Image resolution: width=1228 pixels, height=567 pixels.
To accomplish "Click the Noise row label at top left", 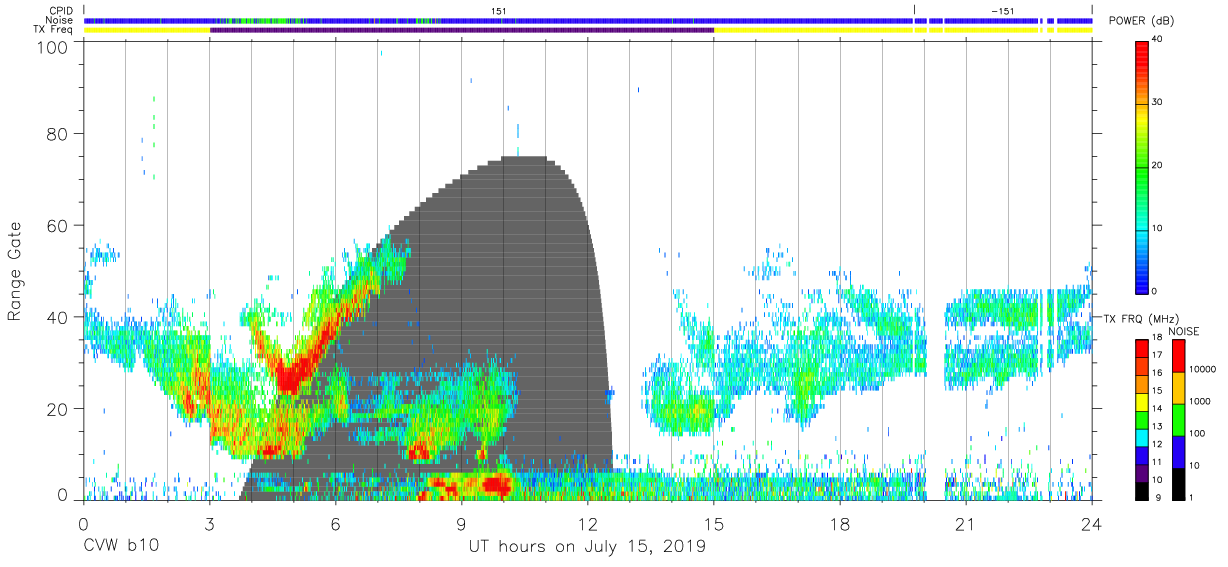I will [x=59, y=20].
